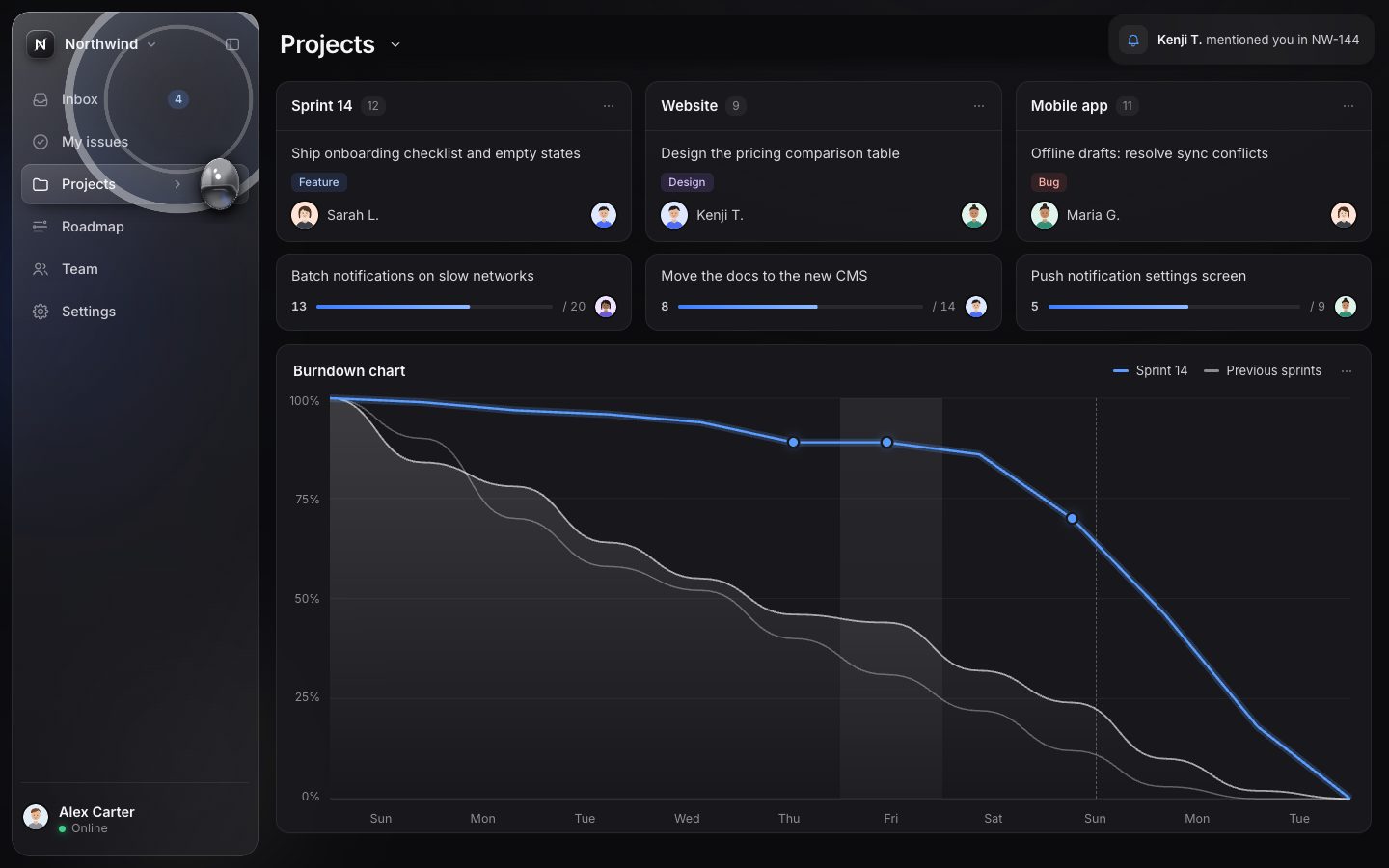Open the notification bell icon
1389x868 pixels.
tap(1133, 40)
